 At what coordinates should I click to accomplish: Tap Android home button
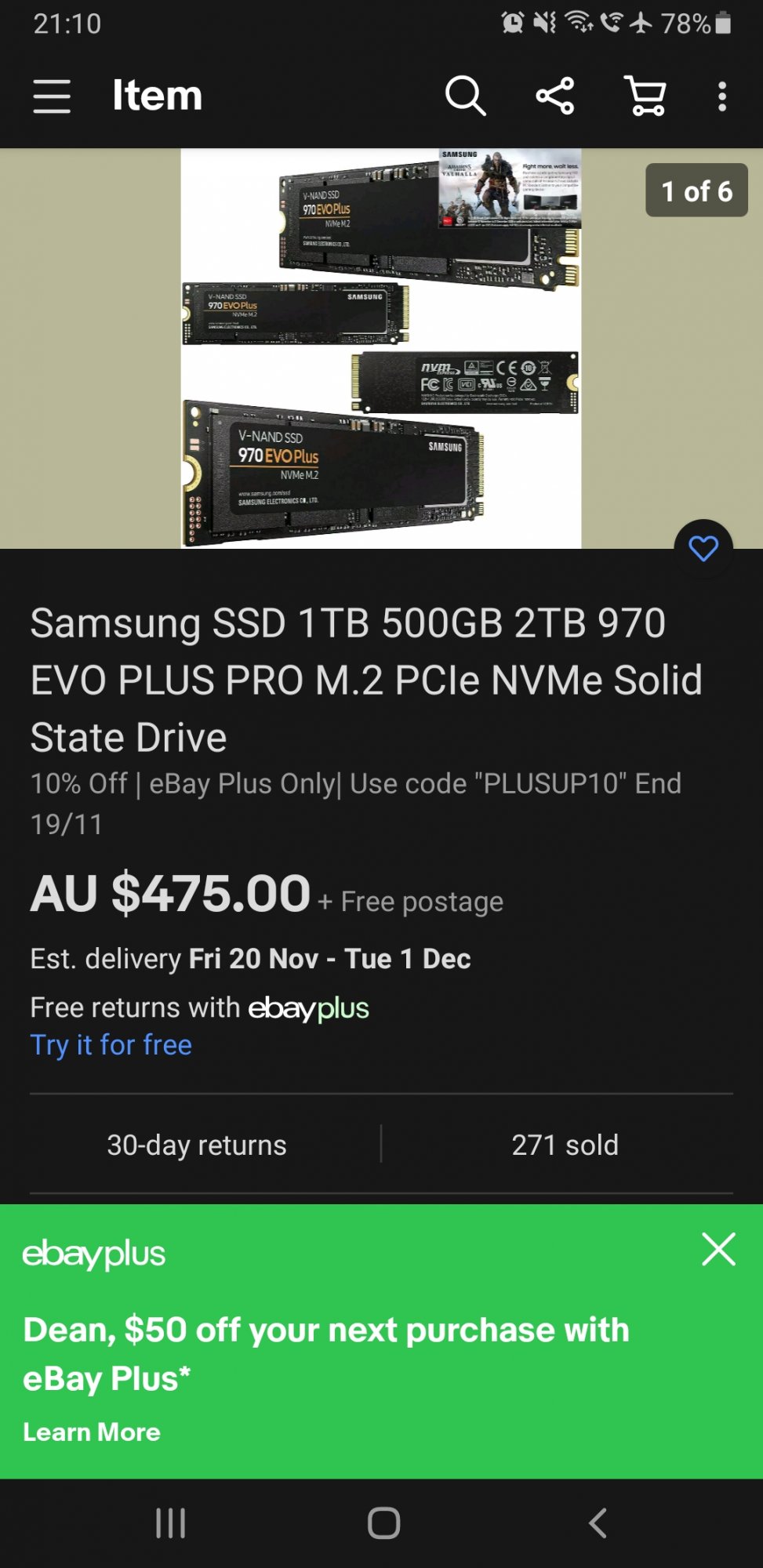[x=383, y=1523]
